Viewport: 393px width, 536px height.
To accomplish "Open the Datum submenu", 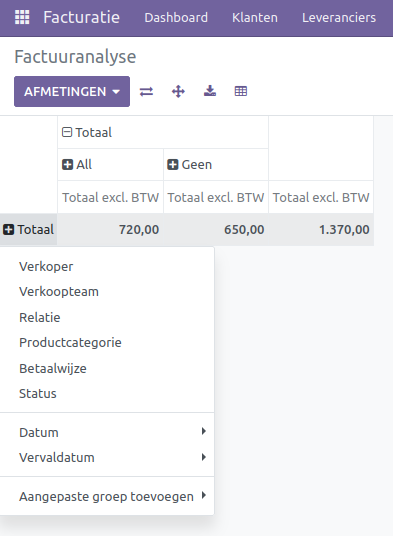I will (107, 432).
